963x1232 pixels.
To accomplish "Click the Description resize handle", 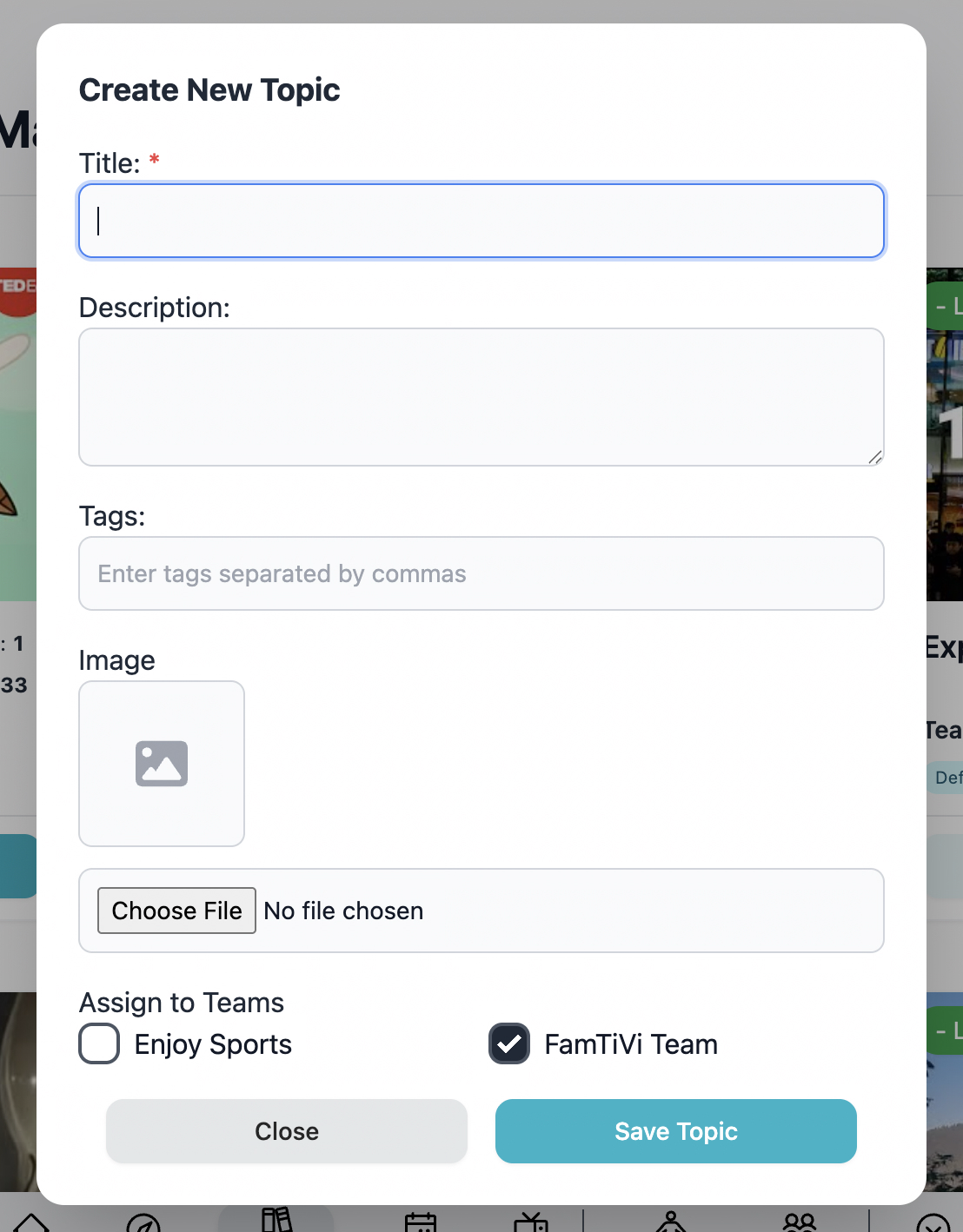I will pos(874,457).
